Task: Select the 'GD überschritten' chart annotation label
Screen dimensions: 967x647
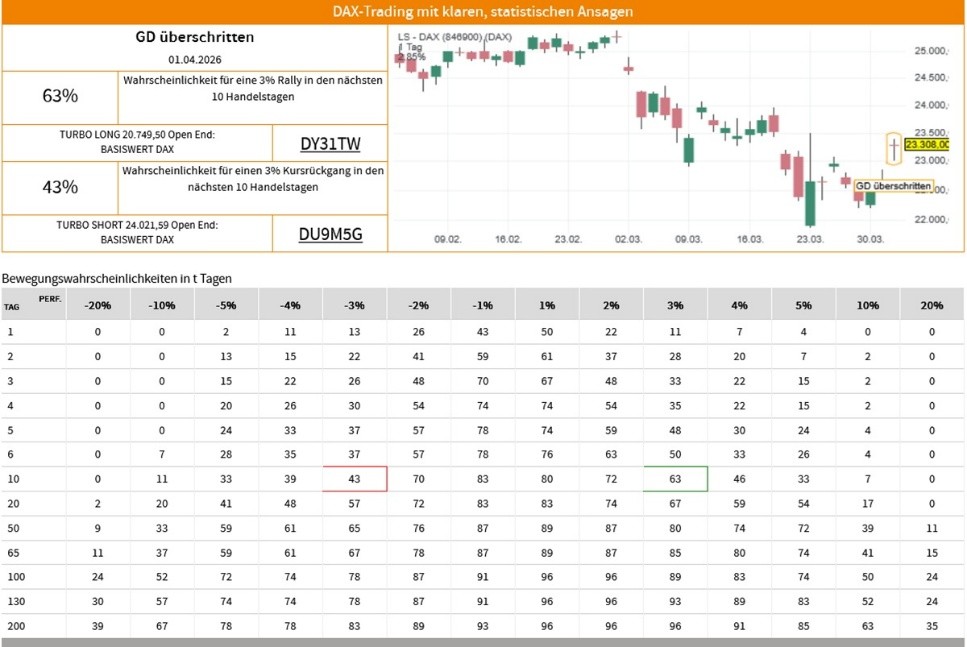Action: pos(894,186)
